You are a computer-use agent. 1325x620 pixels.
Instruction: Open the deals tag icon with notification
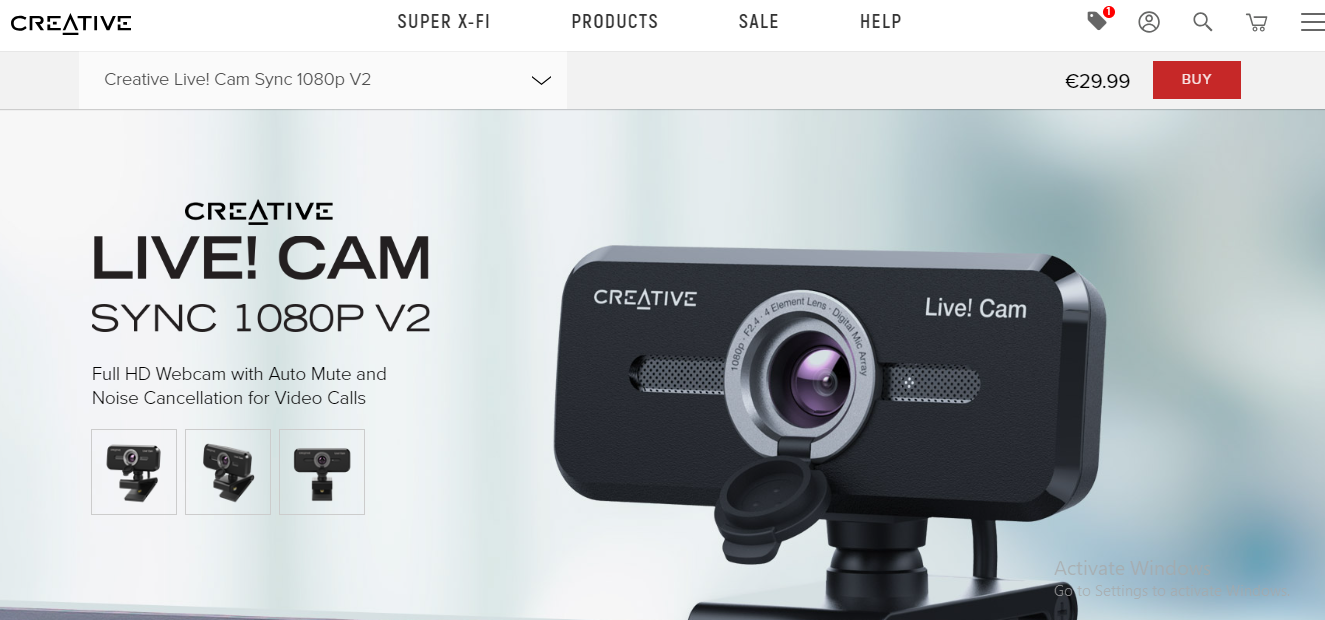coord(1098,21)
